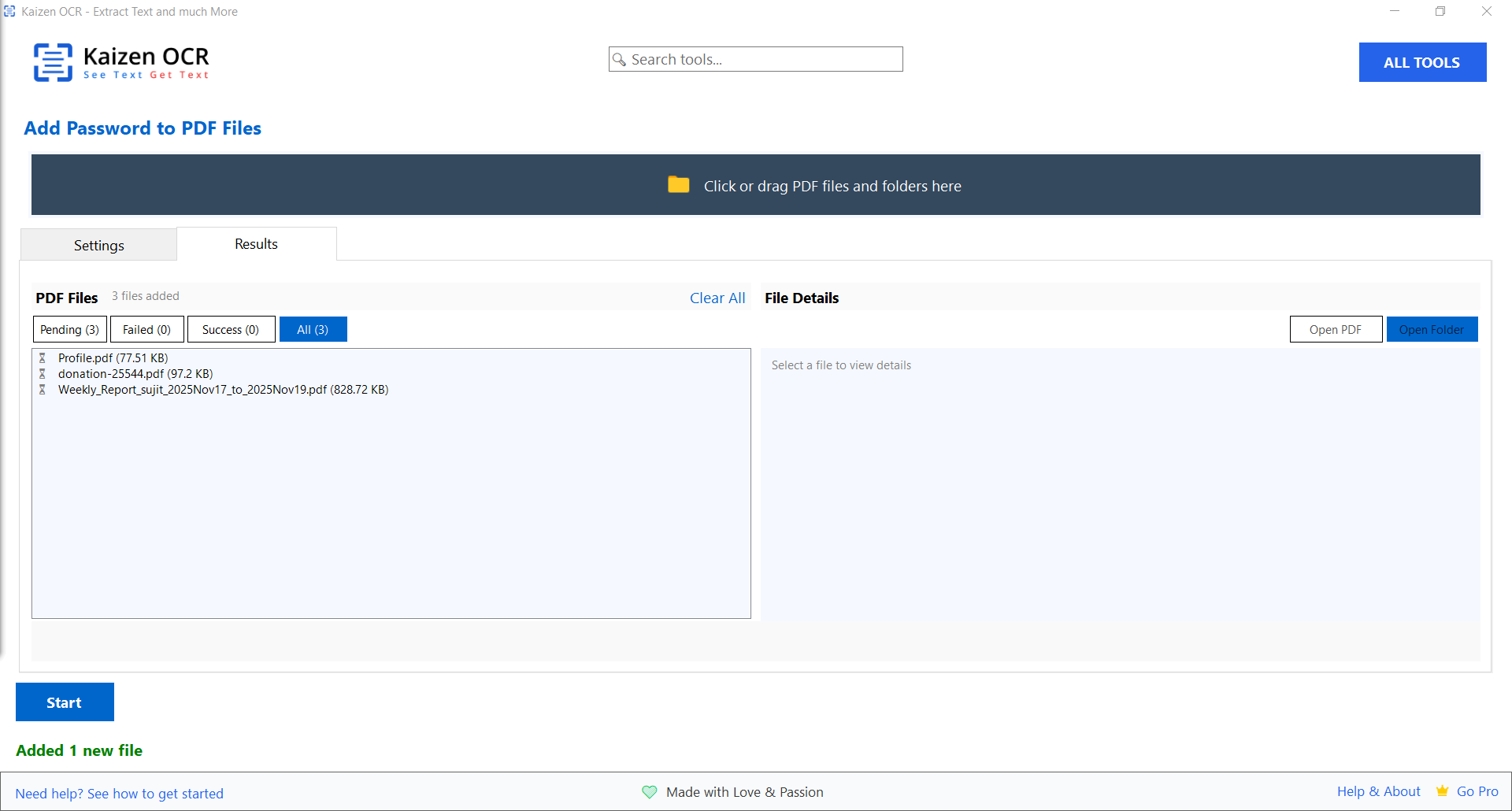Click the green heart icon in footer

click(649, 792)
